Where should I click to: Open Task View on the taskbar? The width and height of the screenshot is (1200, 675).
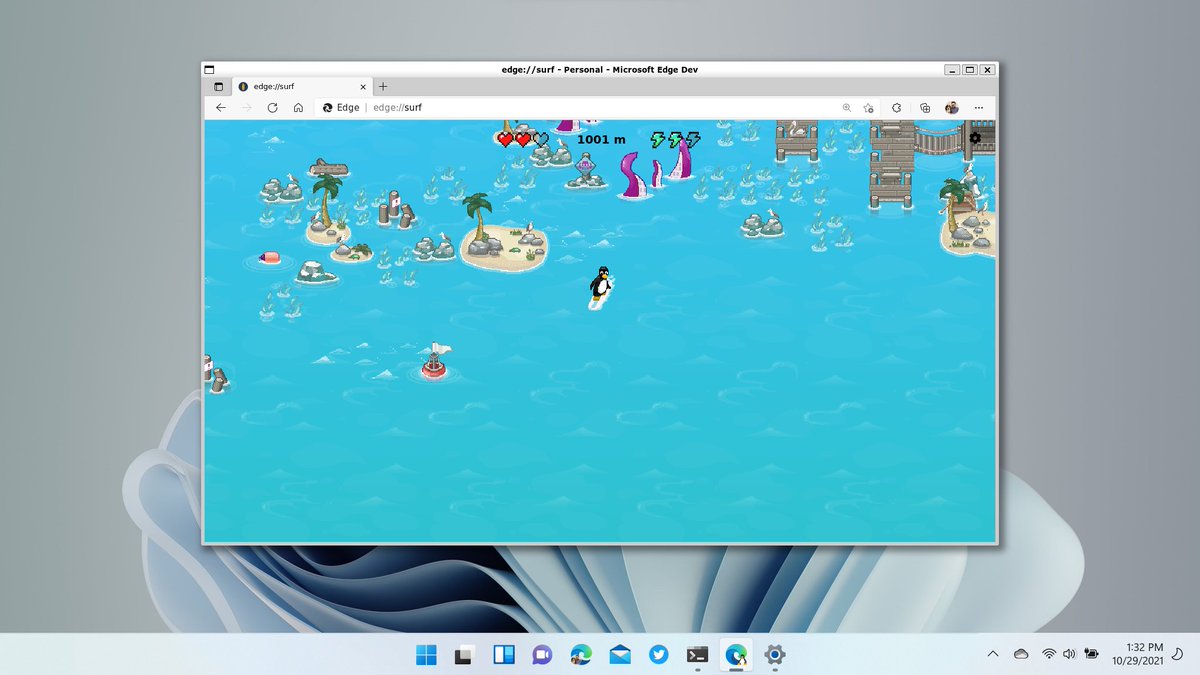pos(464,655)
